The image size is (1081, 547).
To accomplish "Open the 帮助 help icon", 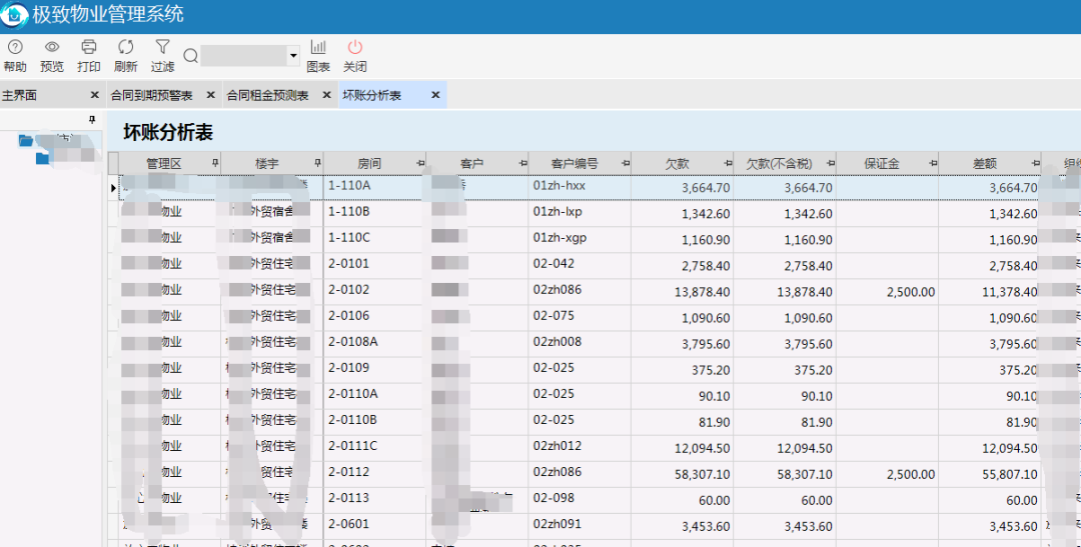I will pyautogui.click(x=14, y=47).
